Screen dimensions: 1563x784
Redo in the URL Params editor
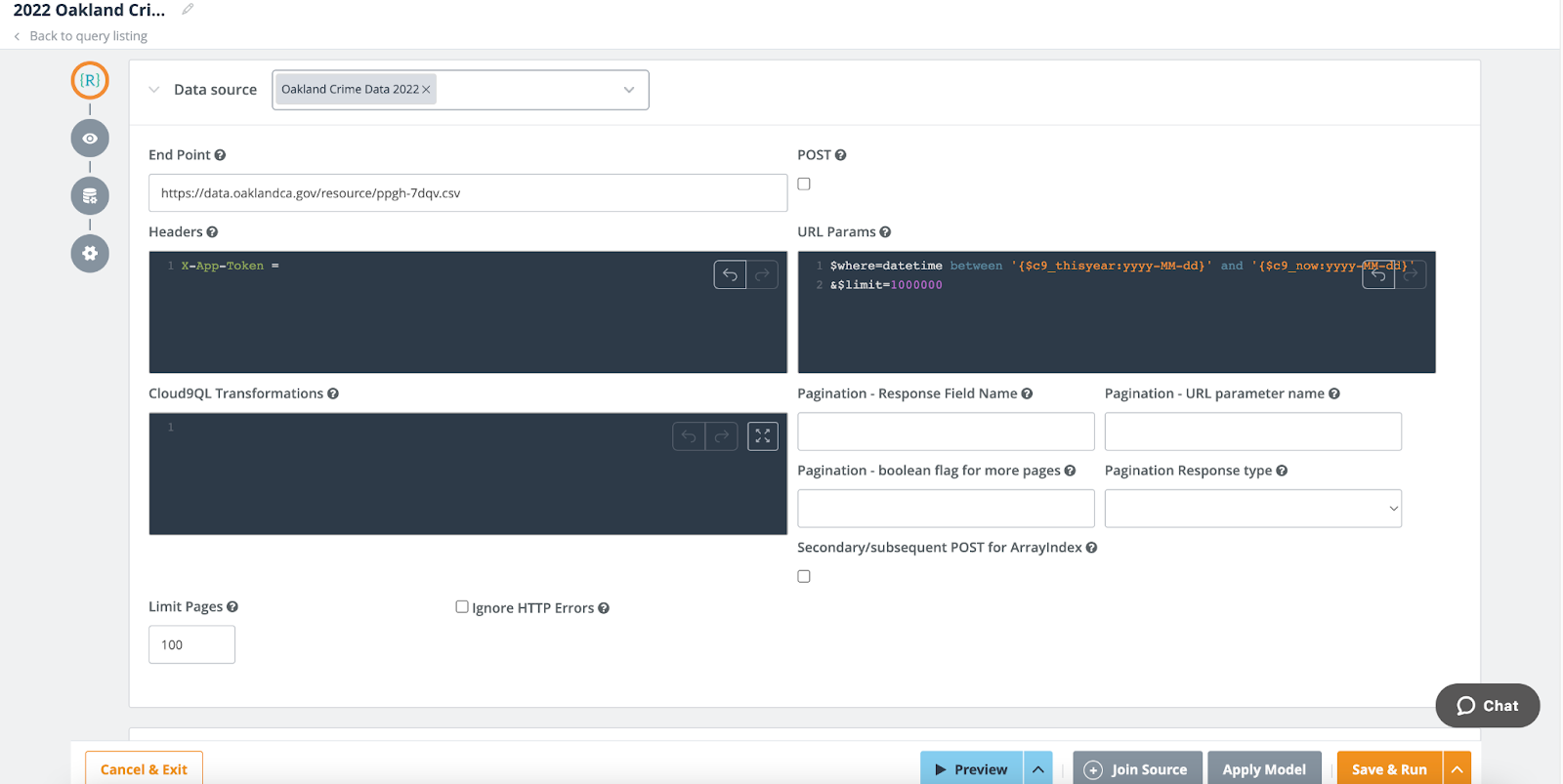(1411, 274)
